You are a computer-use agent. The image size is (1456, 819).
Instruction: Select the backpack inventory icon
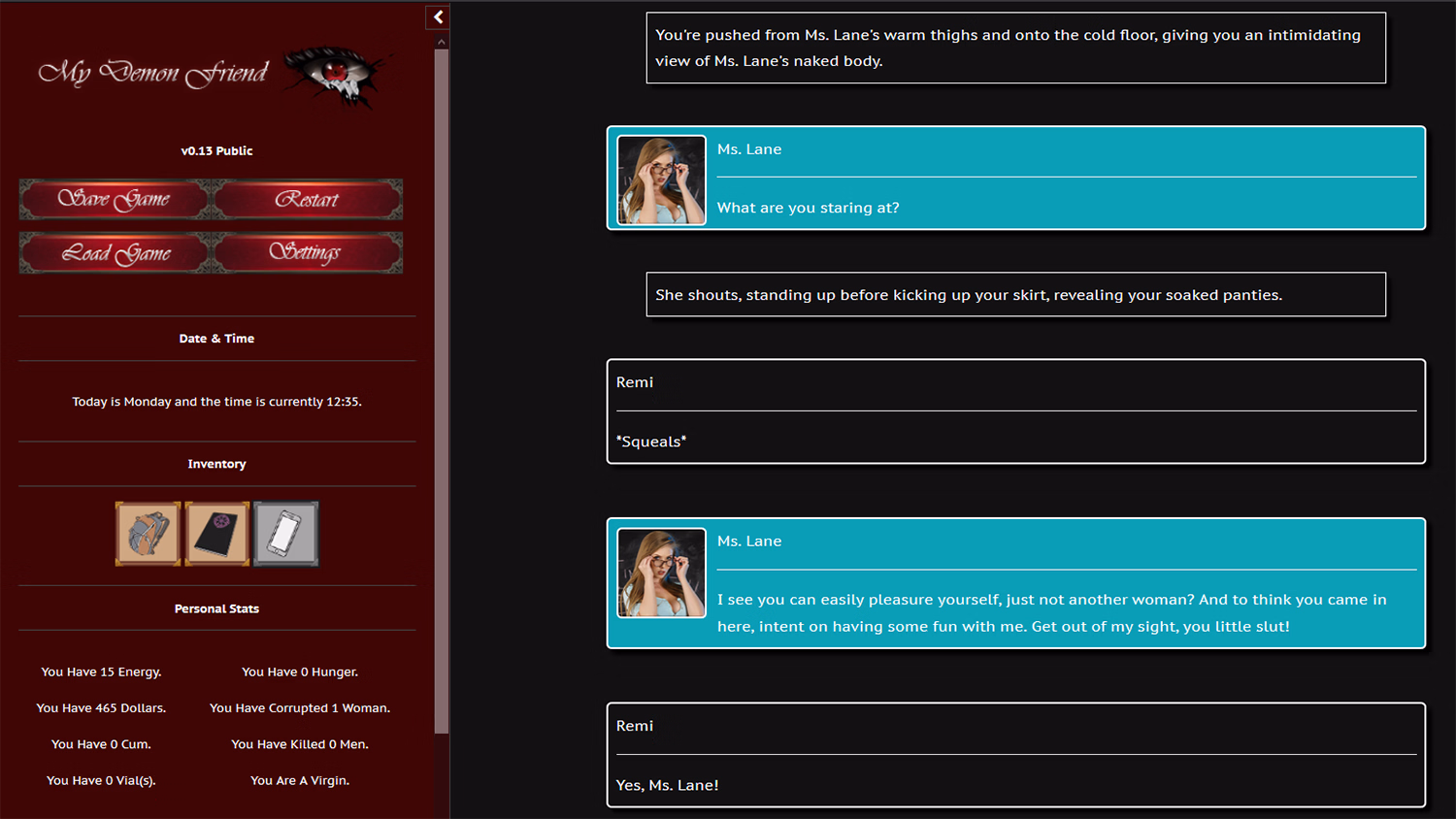[148, 534]
